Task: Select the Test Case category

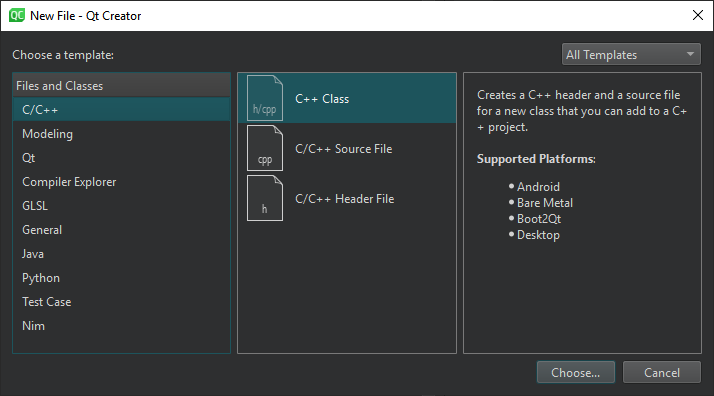Action: point(122,302)
